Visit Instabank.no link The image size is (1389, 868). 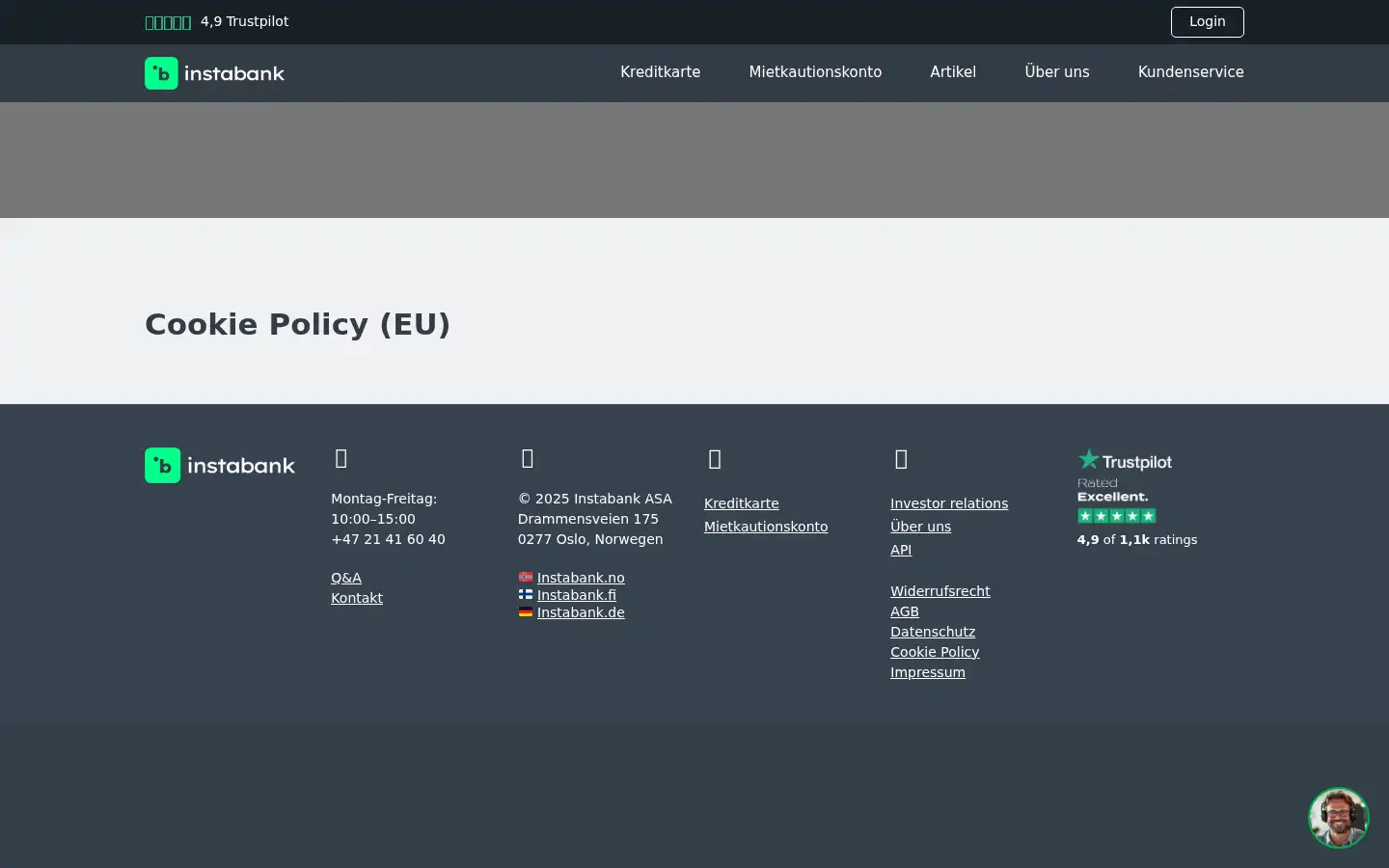point(581,578)
